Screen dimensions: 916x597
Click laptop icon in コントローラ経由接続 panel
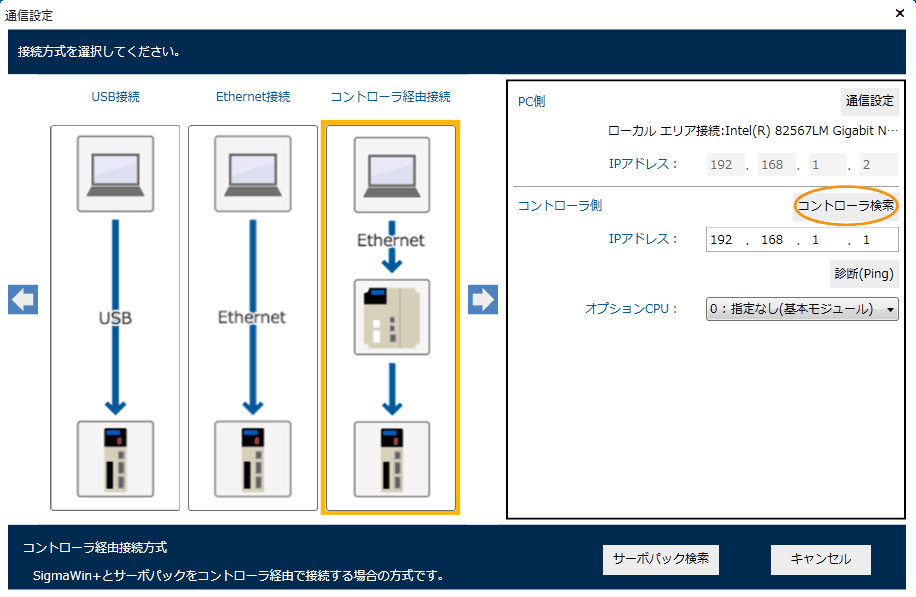pos(391,175)
